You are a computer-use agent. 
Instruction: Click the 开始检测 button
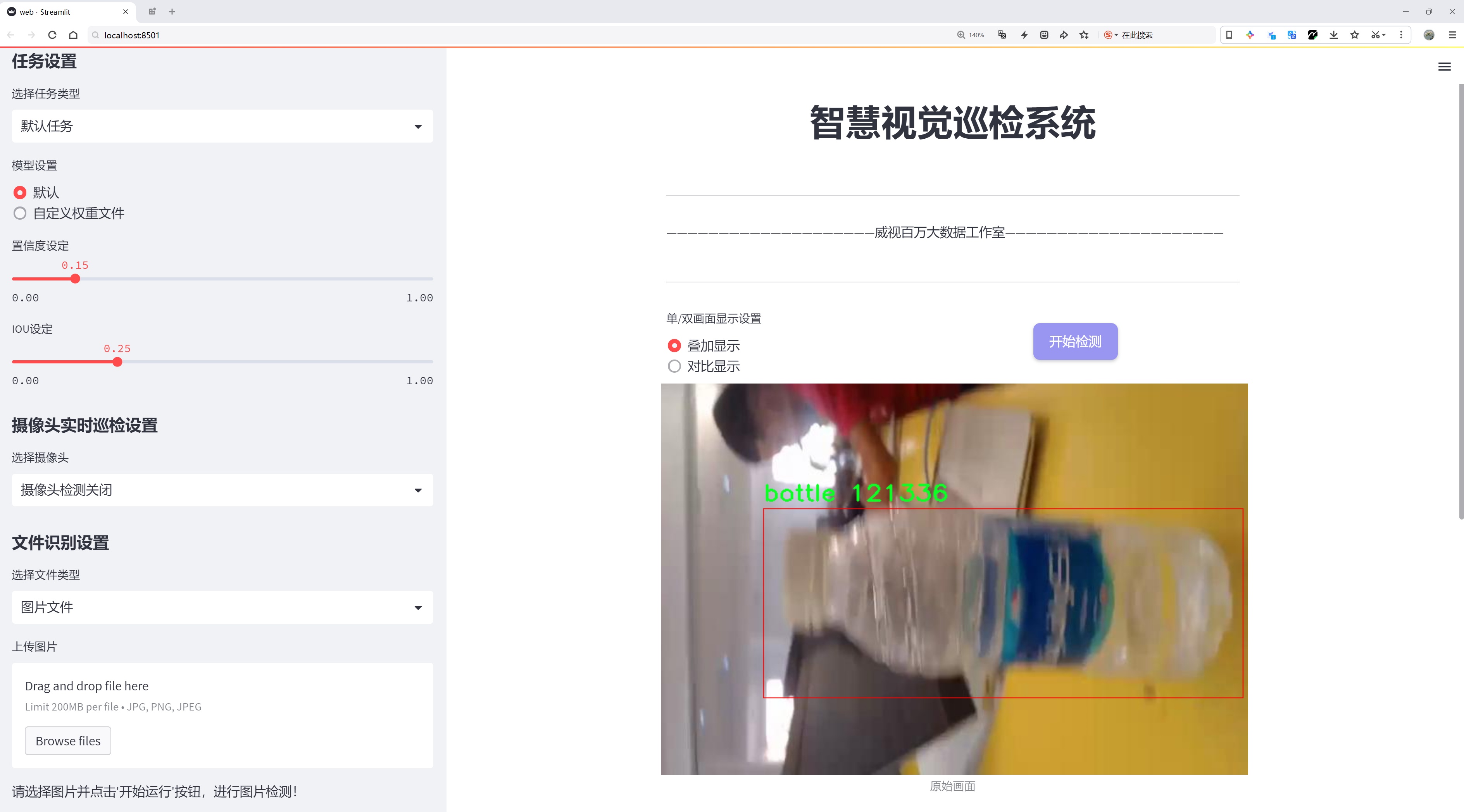tap(1075, 341)
